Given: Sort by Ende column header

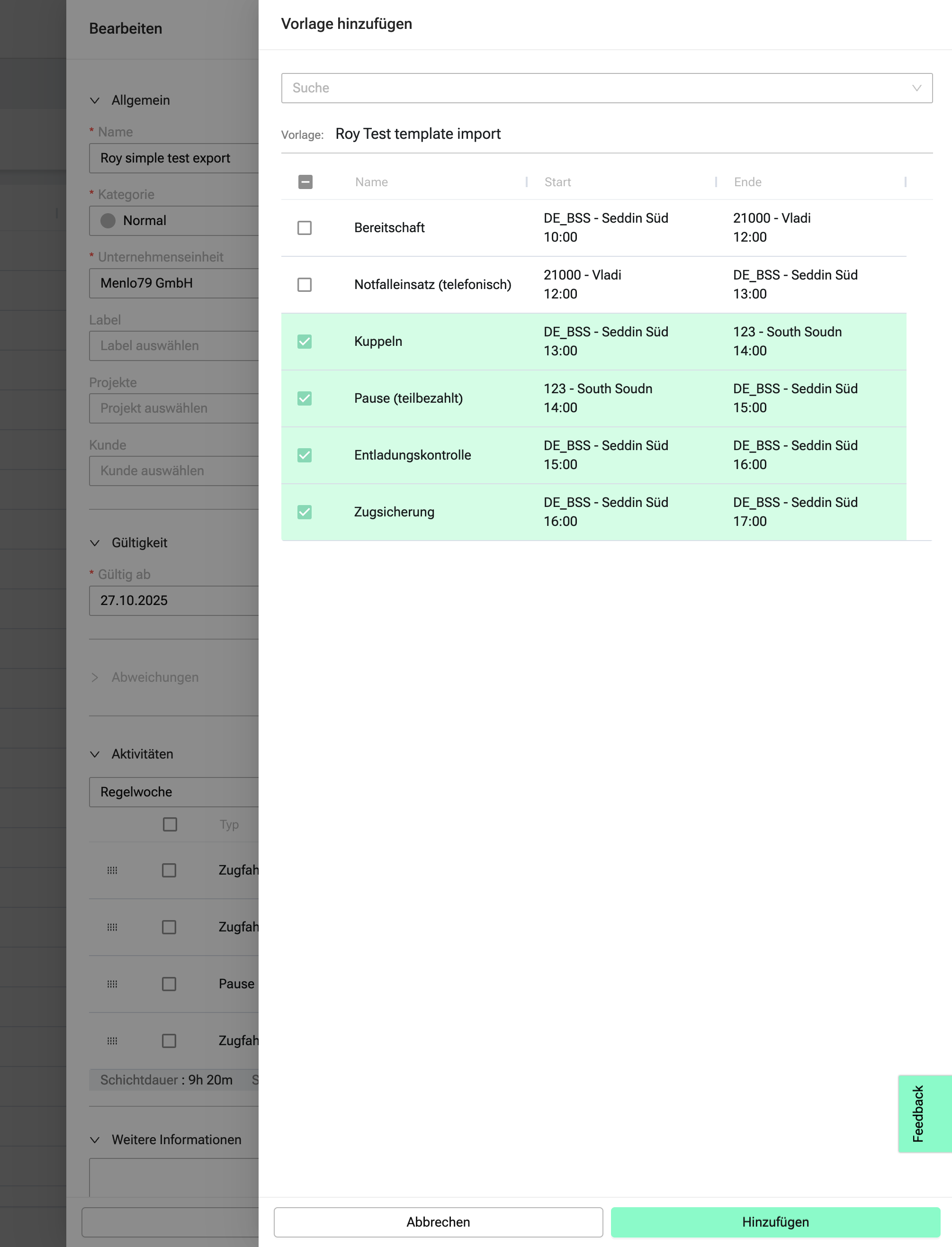Looking at the screenshot, I should 747,182.
